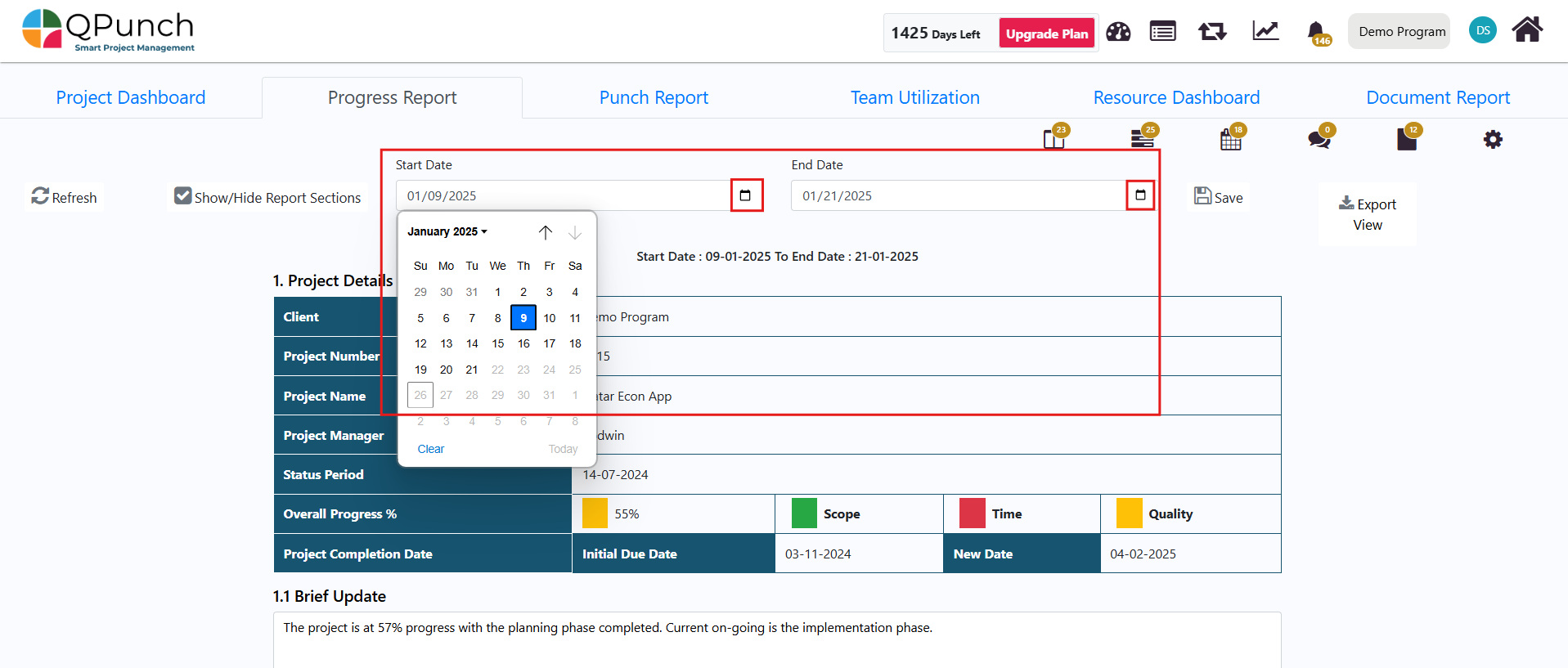Click the document icon with badge 12

[1406, 140]
